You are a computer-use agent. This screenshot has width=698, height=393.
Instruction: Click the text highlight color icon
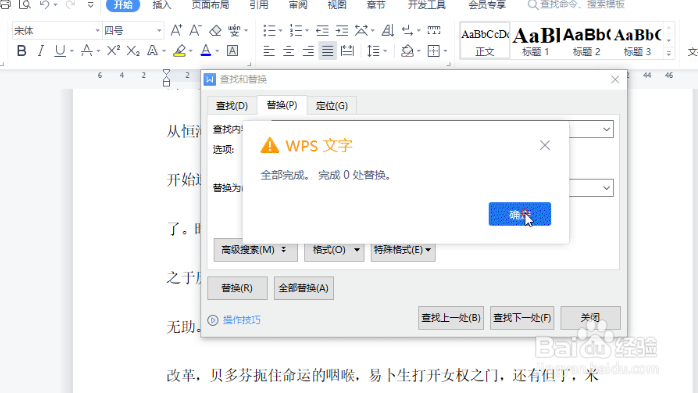pyautogui.click(x=179, y=51)
